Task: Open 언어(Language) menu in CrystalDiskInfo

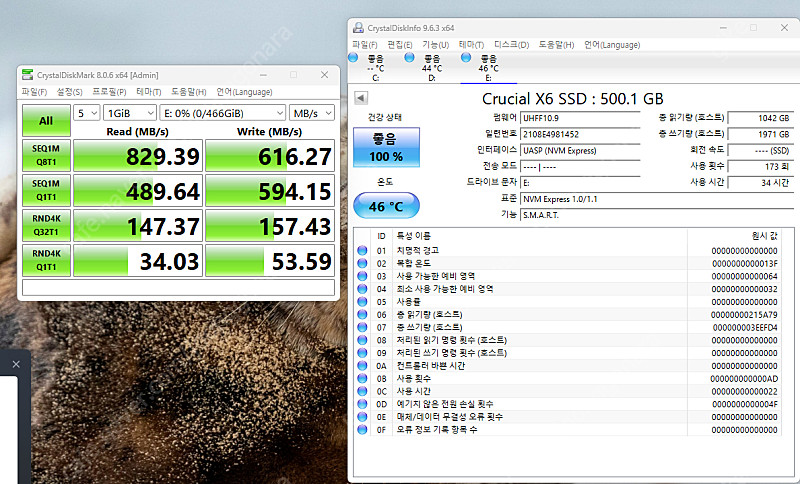Action: click(612, 45)
